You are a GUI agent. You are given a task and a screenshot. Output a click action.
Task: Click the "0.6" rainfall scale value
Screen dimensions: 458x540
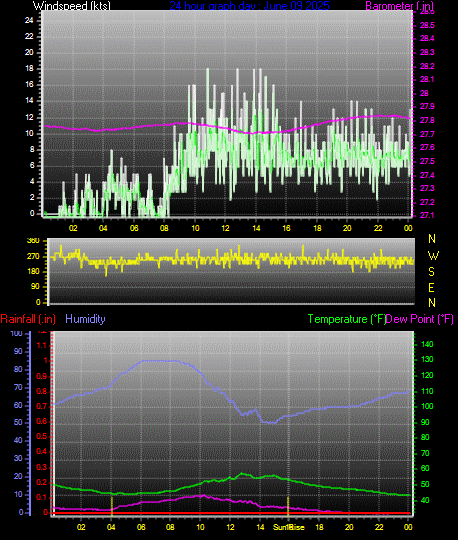coord(42,422)
